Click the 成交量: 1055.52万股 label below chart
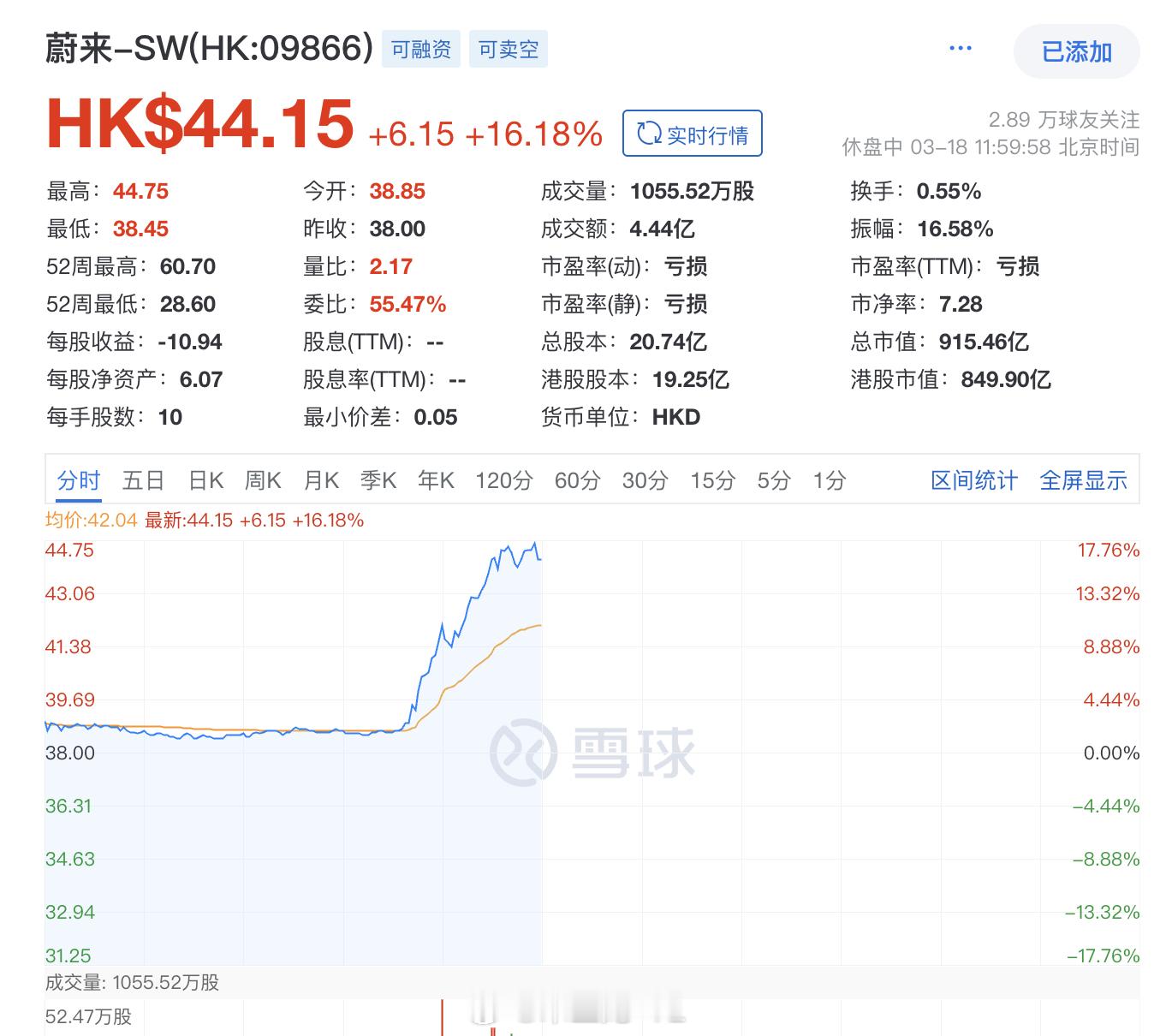Screen dimensions: 1154x1036 coord(133,982)
